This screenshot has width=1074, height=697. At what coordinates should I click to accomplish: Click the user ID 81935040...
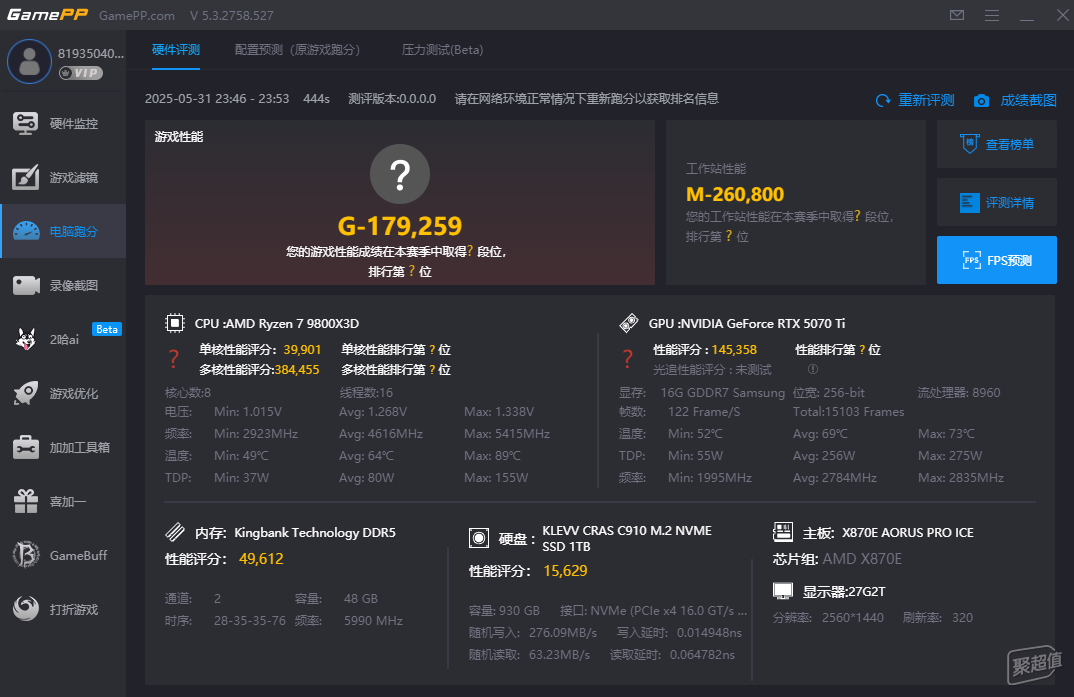point(90,53)
